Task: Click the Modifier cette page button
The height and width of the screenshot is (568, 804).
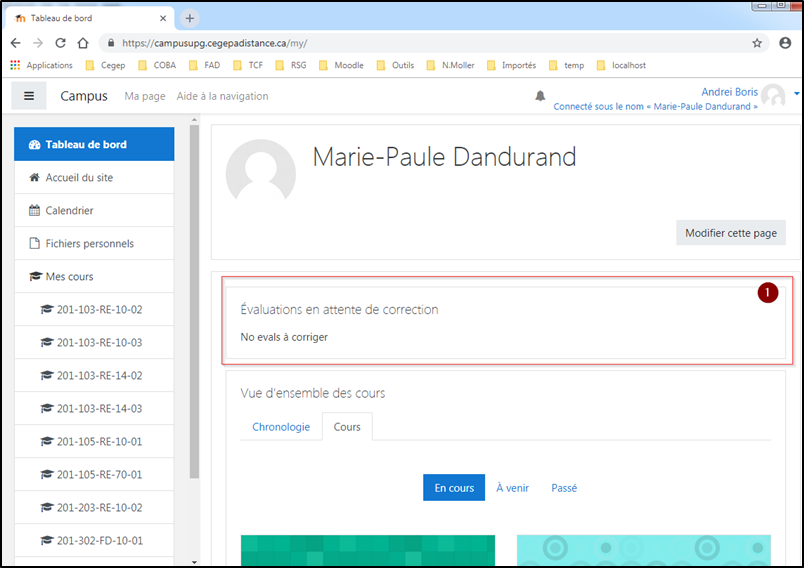Action: pyautogui.click(x=730, y=233)
